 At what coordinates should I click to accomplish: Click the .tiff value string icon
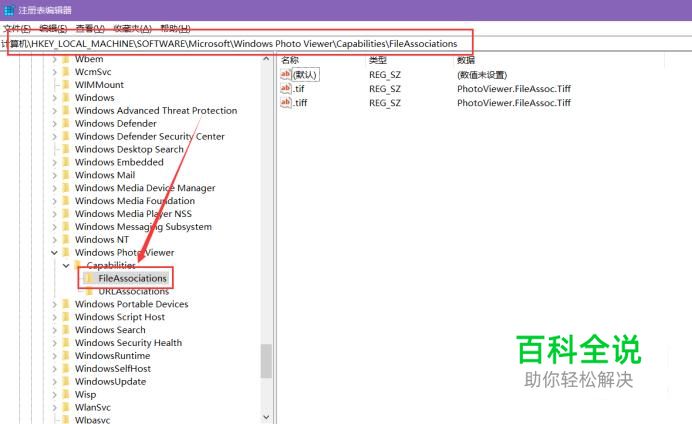286,103
